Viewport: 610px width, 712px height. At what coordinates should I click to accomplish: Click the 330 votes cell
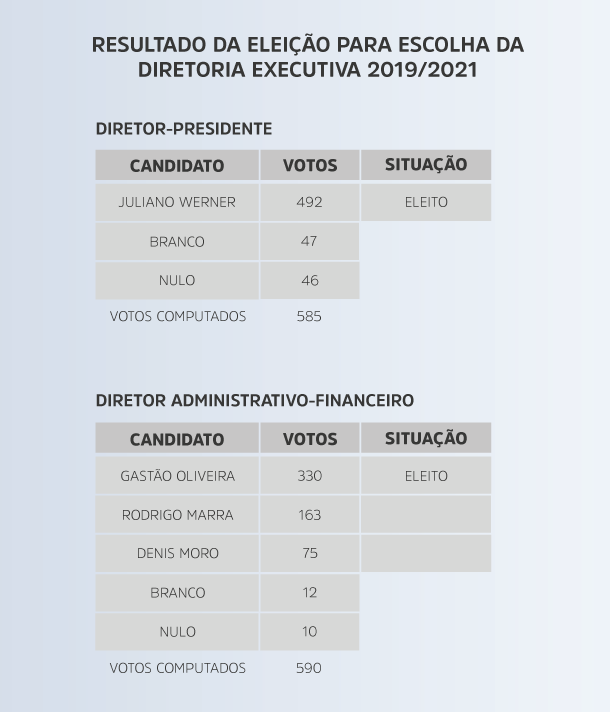tap(310, 475)
